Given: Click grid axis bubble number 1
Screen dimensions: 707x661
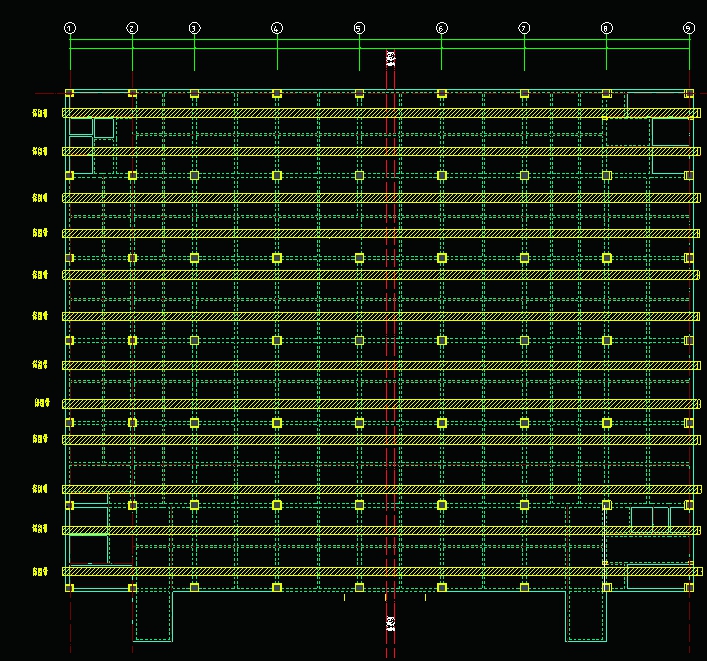Looking at the screenshot, I should click(70, 28).
